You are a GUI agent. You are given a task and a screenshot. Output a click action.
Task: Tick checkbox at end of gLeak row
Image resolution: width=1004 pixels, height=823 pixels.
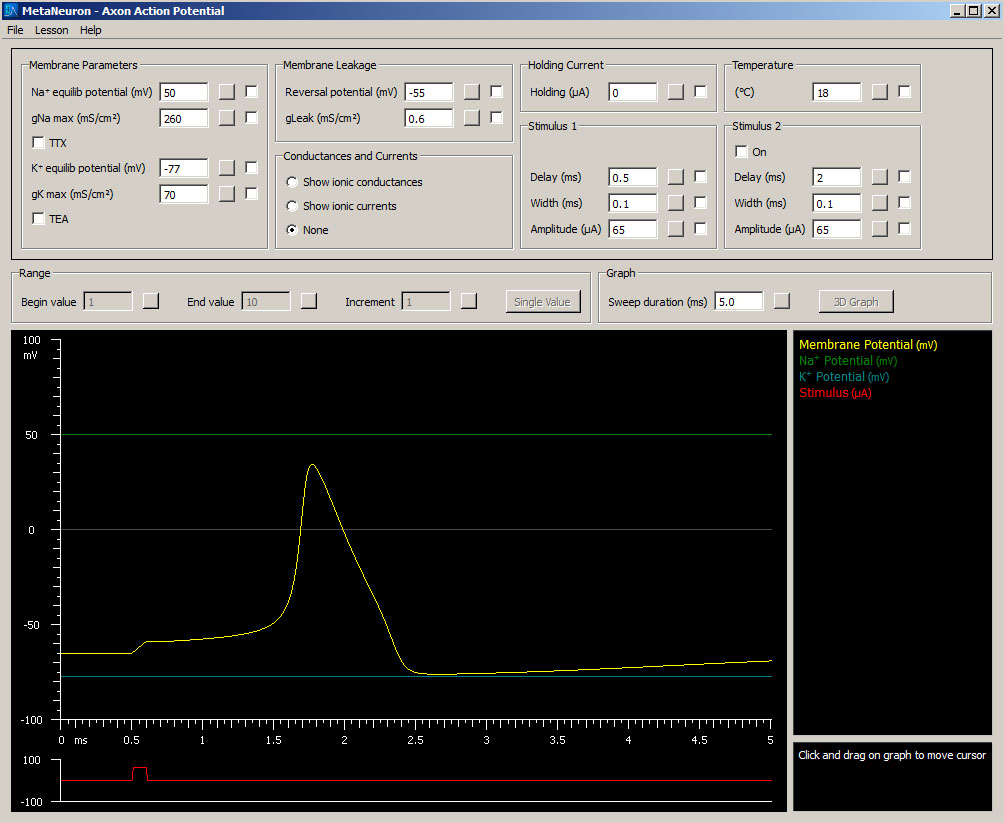496,117
